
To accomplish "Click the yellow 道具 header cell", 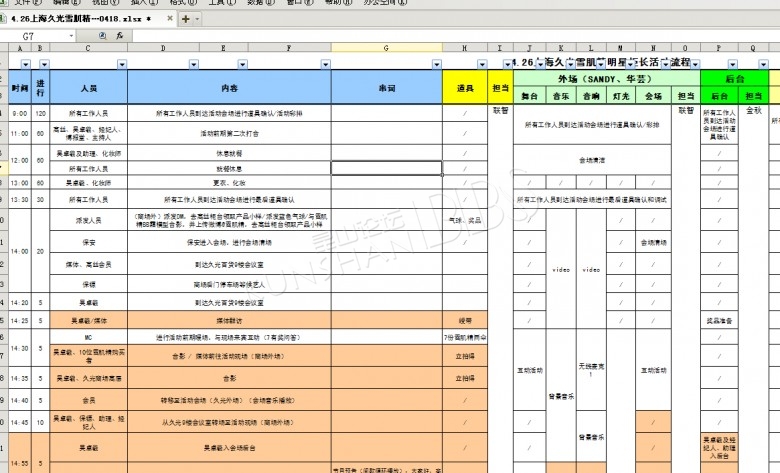I will click(465, 88).
